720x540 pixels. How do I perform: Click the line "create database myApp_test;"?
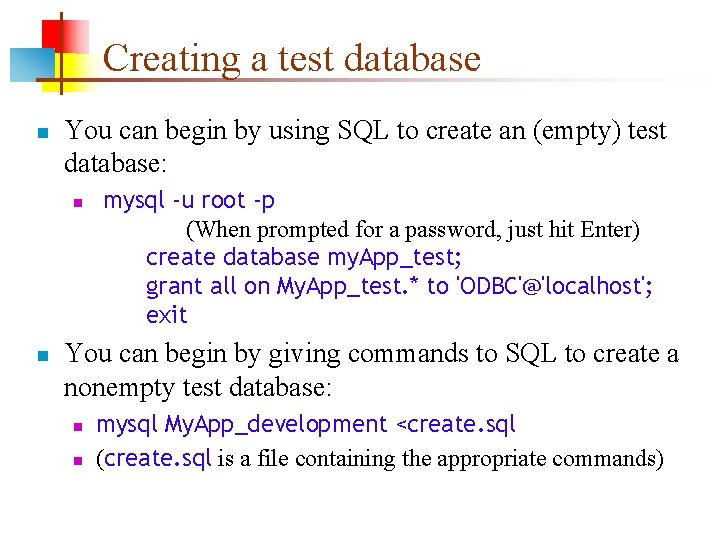tap(304, 258)
